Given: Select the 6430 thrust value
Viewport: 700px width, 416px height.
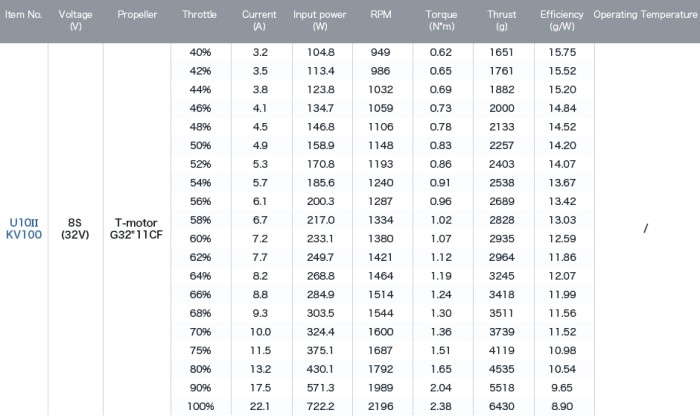Looking at the screenshot, I should 501,406.
